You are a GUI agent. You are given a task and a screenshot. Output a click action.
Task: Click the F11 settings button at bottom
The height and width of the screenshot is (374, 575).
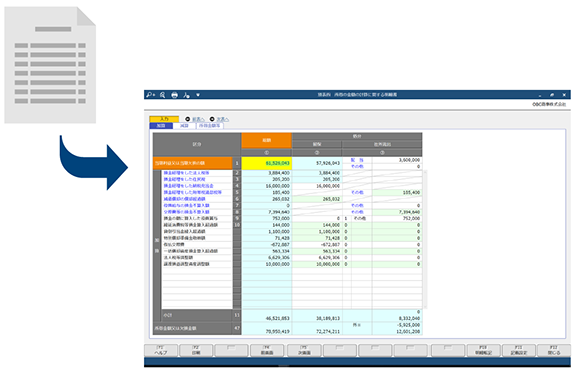pos(519,350)
